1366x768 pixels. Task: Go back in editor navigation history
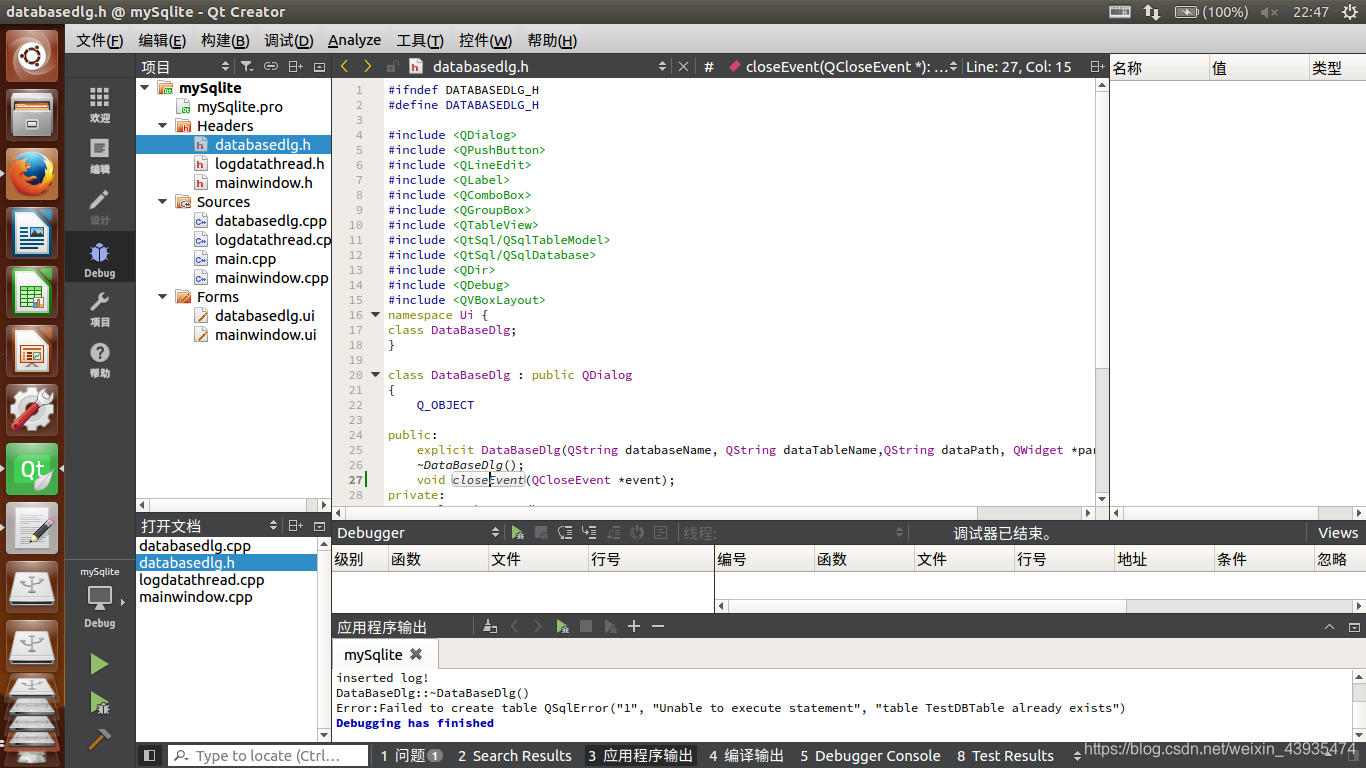coord(345,66)
